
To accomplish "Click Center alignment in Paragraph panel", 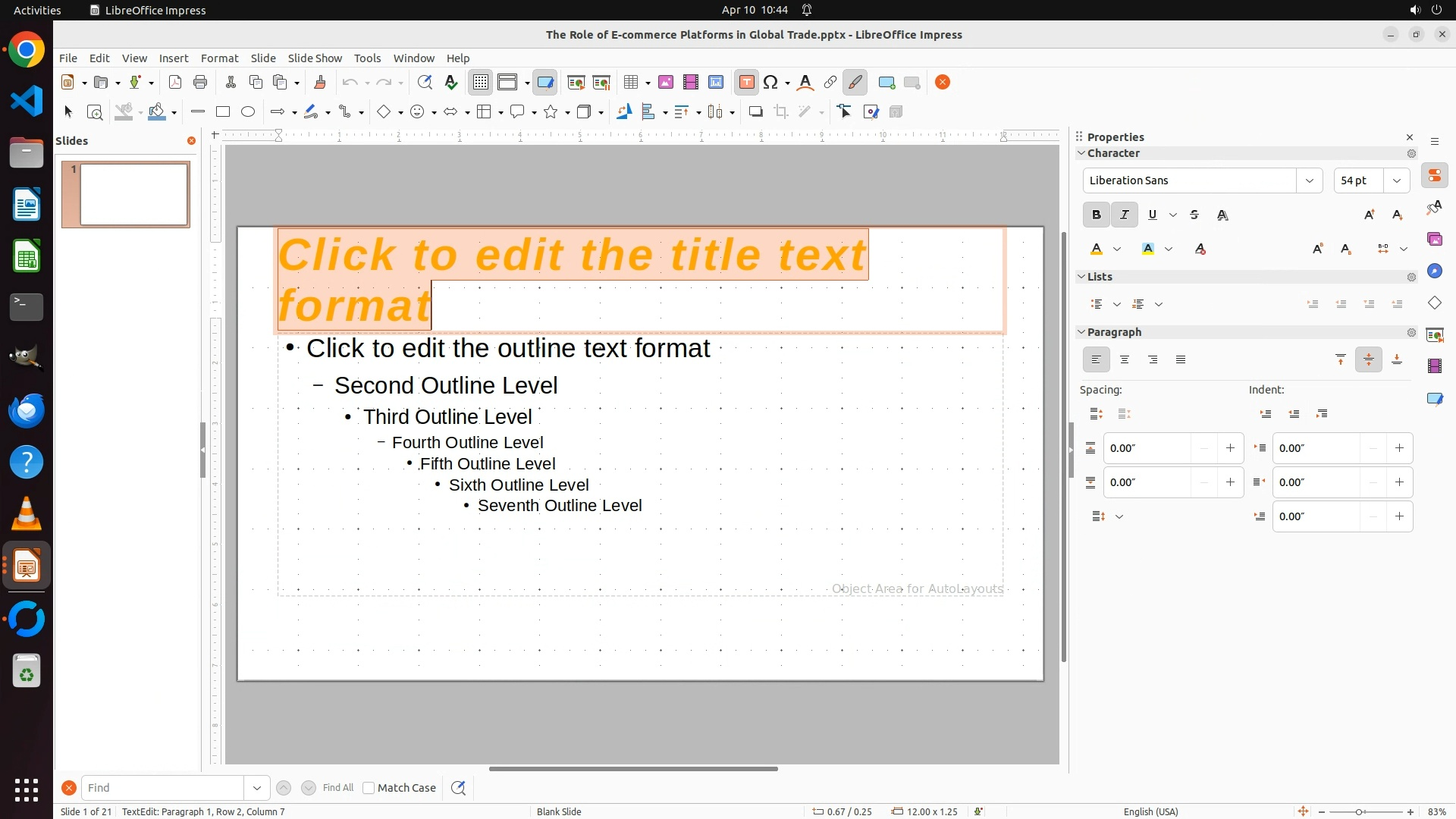I will tap(1125, 360).
